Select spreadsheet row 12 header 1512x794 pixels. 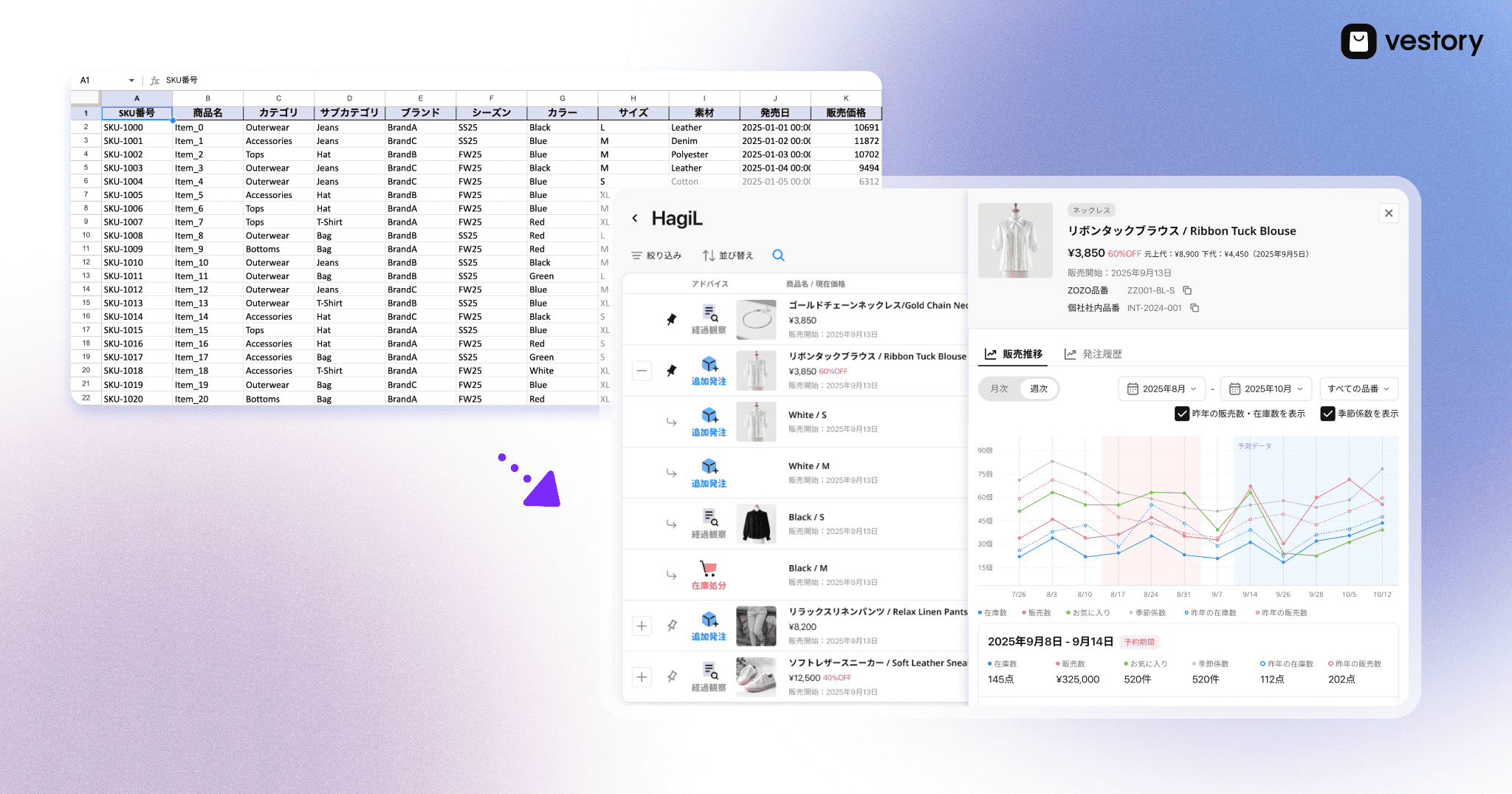click(x=86, y=262)
